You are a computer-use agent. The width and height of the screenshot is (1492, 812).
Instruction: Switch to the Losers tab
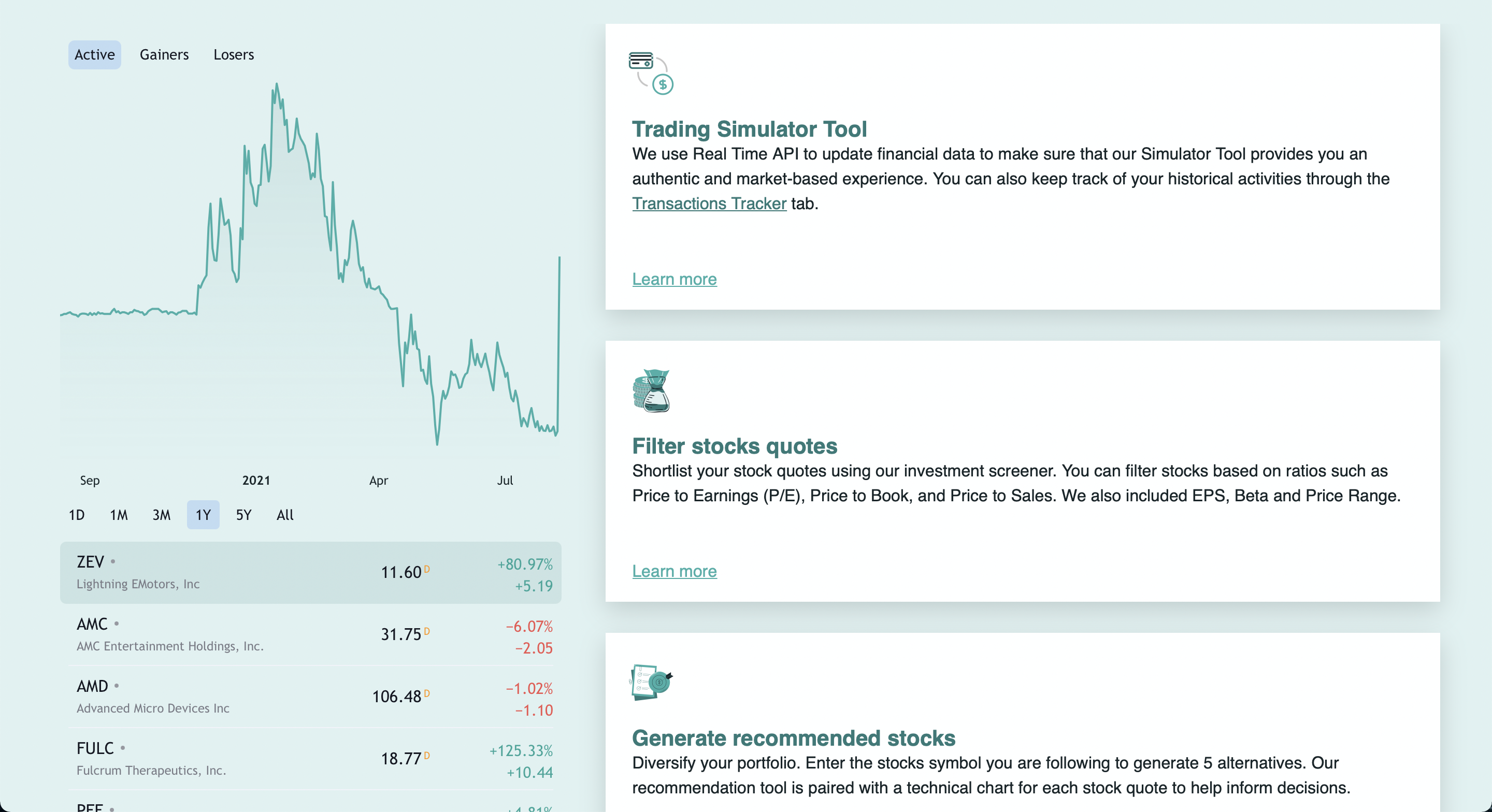click(x=234, y=54)
